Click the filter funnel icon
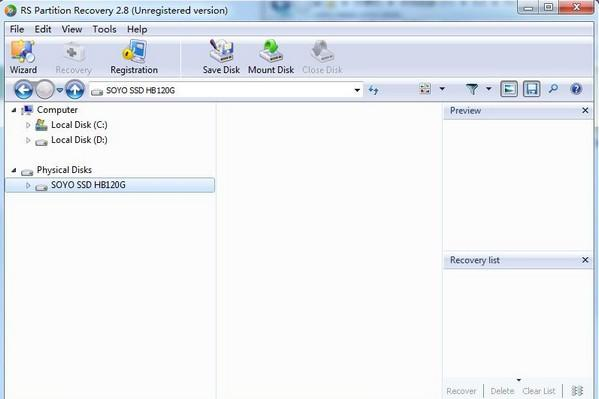Image resolution: width=599 pixels, height=399 pixels. point(472,89)
